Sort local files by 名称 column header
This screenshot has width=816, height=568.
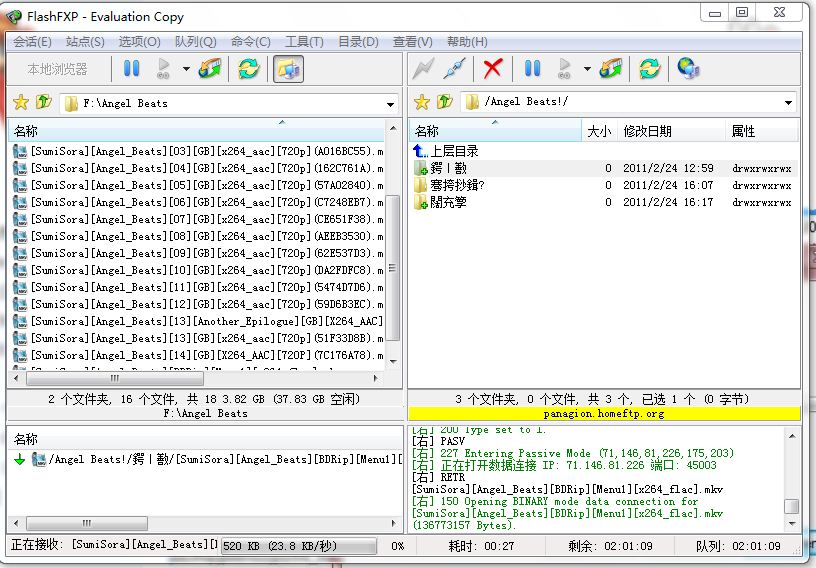(197, 131)
